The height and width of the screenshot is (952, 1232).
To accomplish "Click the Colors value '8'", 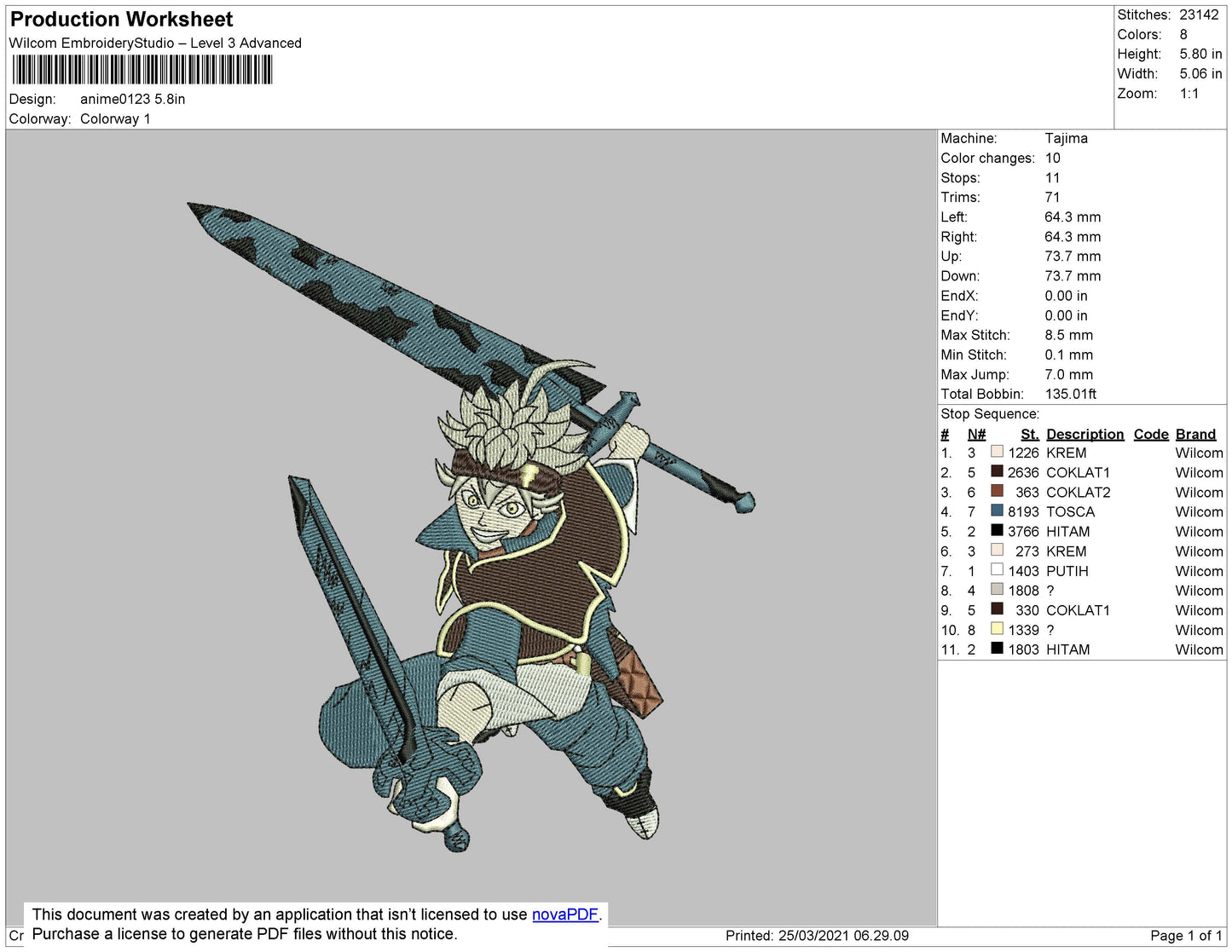I will coord(1183,34).
